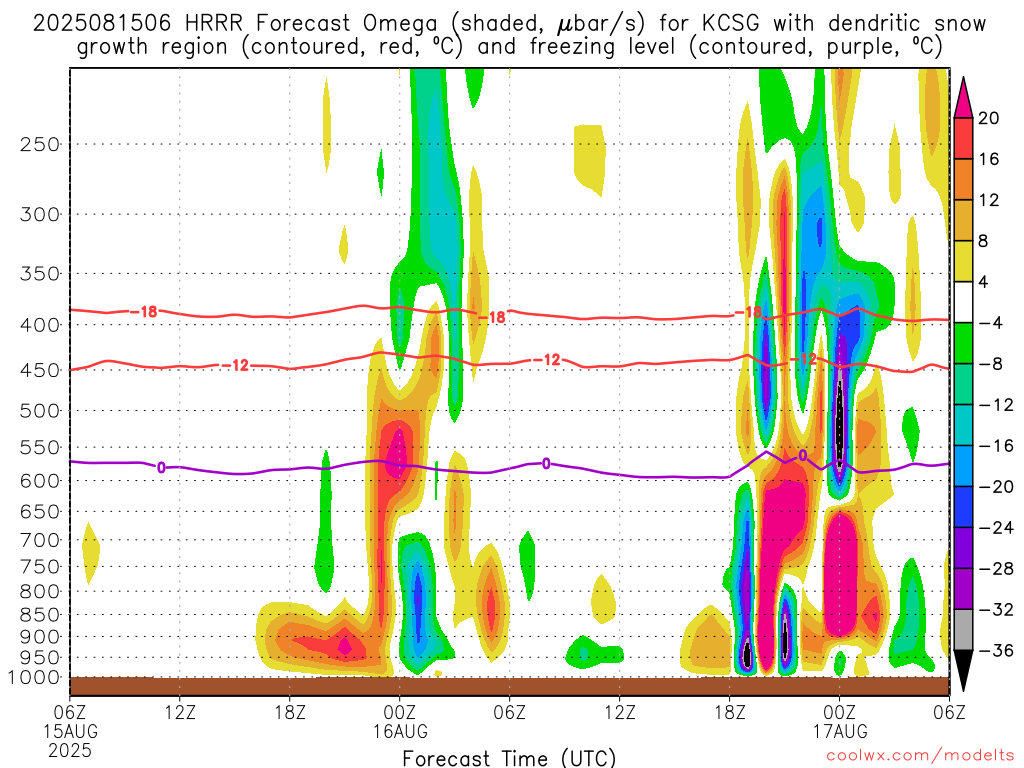The width and height of the screenshot is (1024, 768).
Task: Click the 12 color bar label
Action: click(989, 200)
